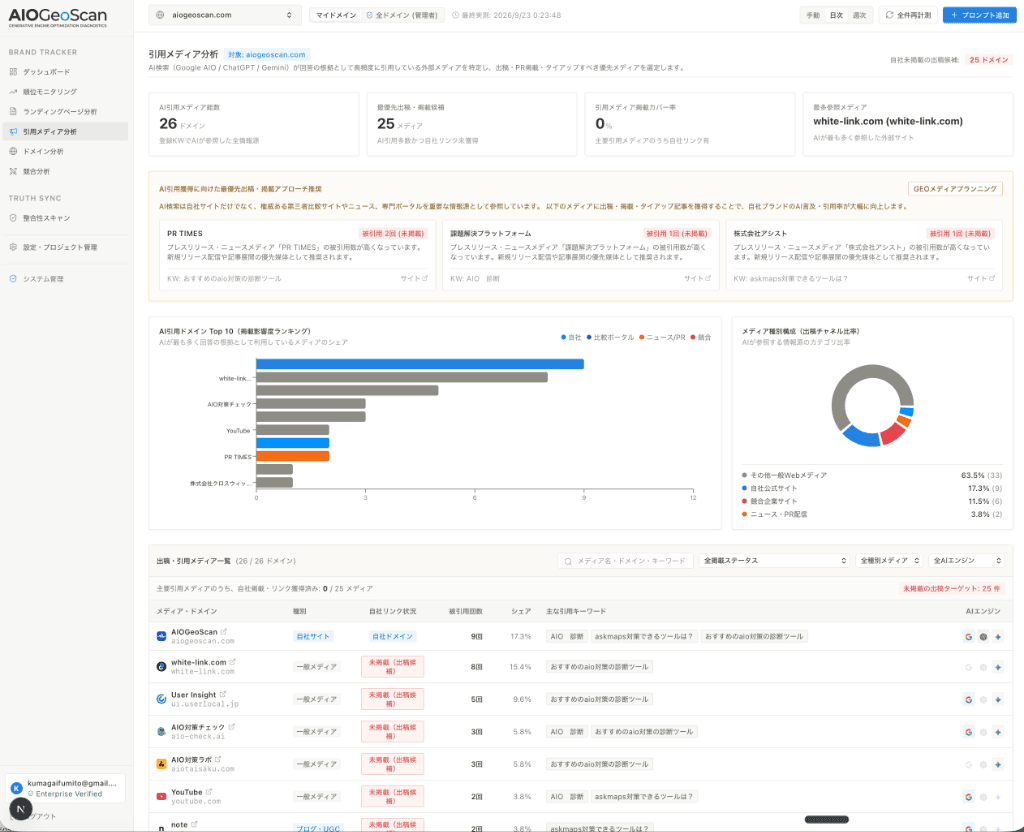Click the AIO対策チェック row favicon
Viewport: 1024px width, 832px height.
click(161, 731)
